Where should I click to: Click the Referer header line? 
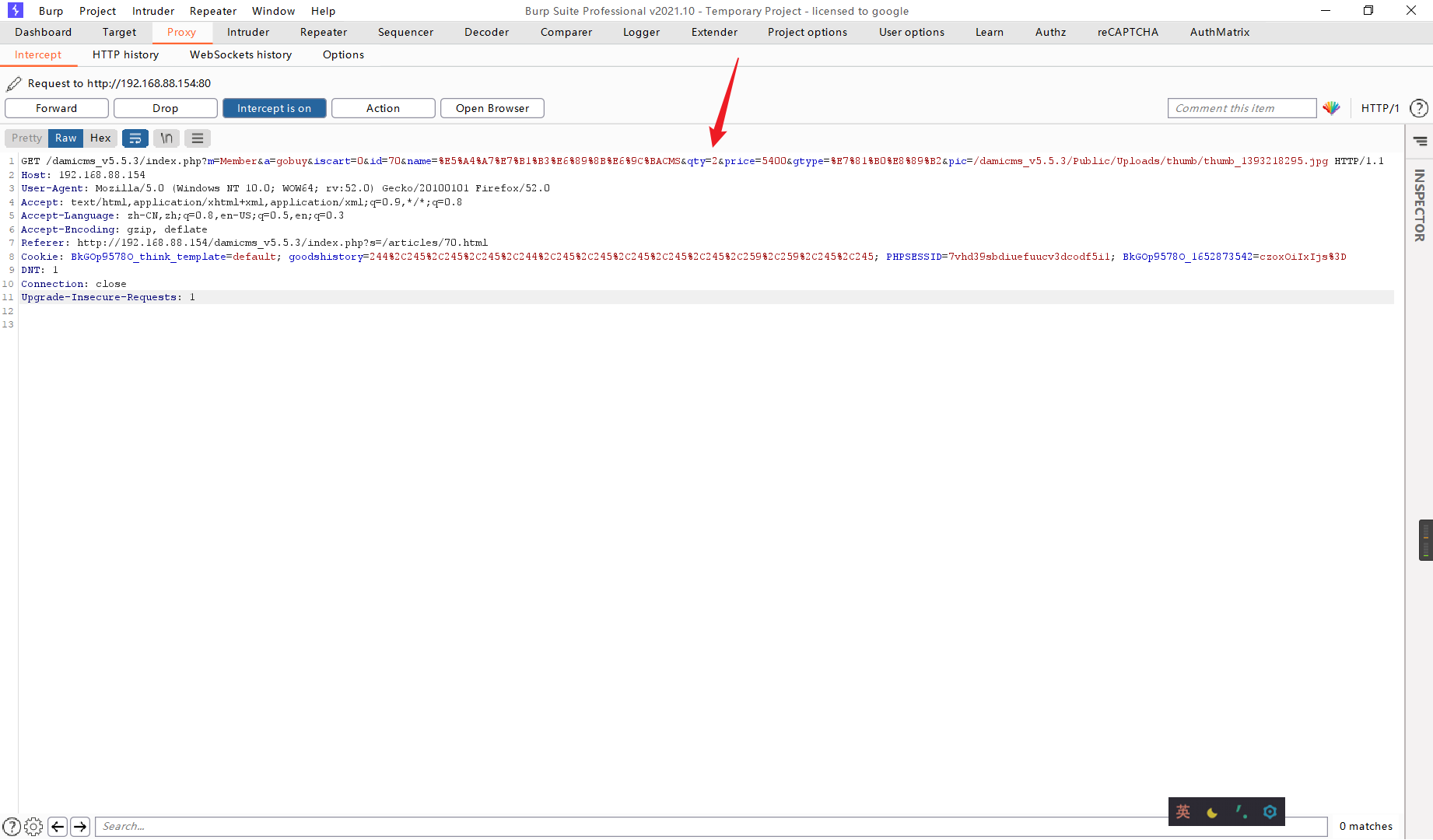pyautogui.click(x=254, y=243)
